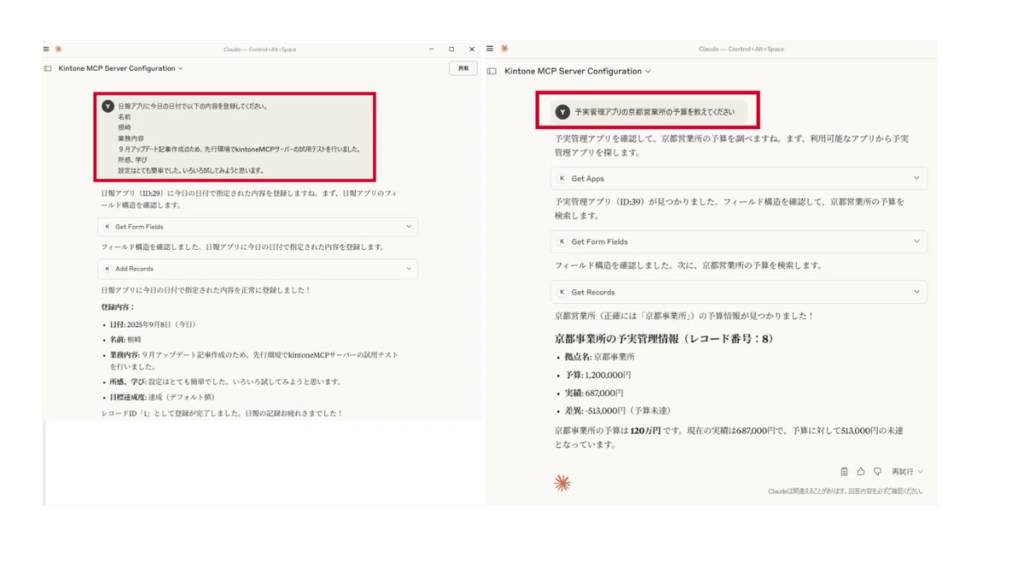Image resolution: width=1024 pixels, height=570 pixels.
Task: Give thumbs up to the response
Action: pyautogui.click(x=861, y=471)
